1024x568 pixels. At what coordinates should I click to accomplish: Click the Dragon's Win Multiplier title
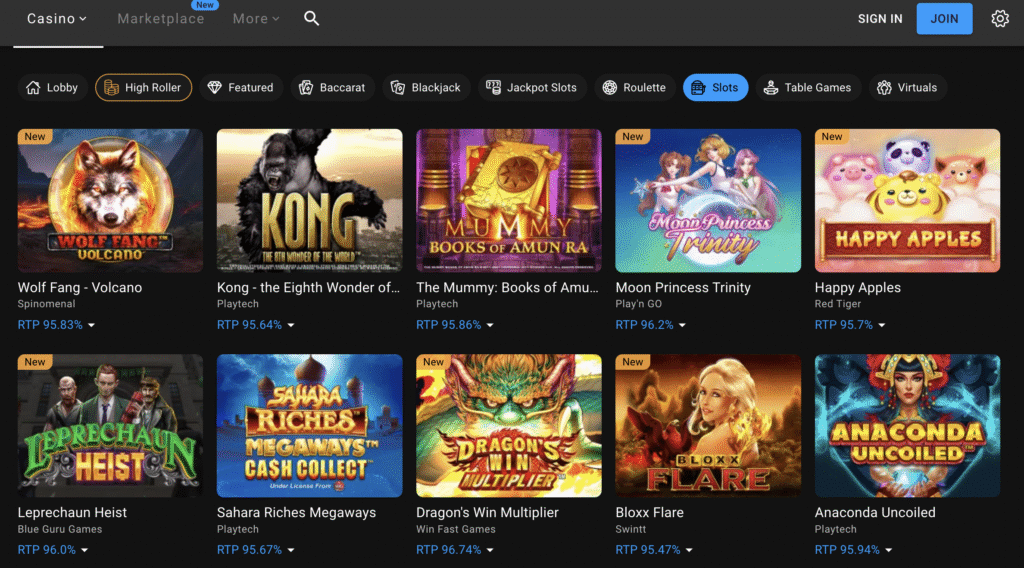point(487,513)
